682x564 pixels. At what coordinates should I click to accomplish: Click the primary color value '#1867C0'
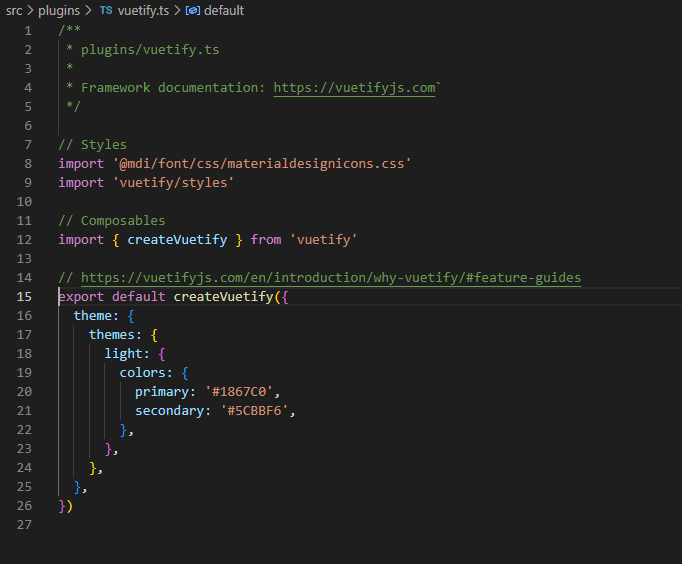point(239,392)
